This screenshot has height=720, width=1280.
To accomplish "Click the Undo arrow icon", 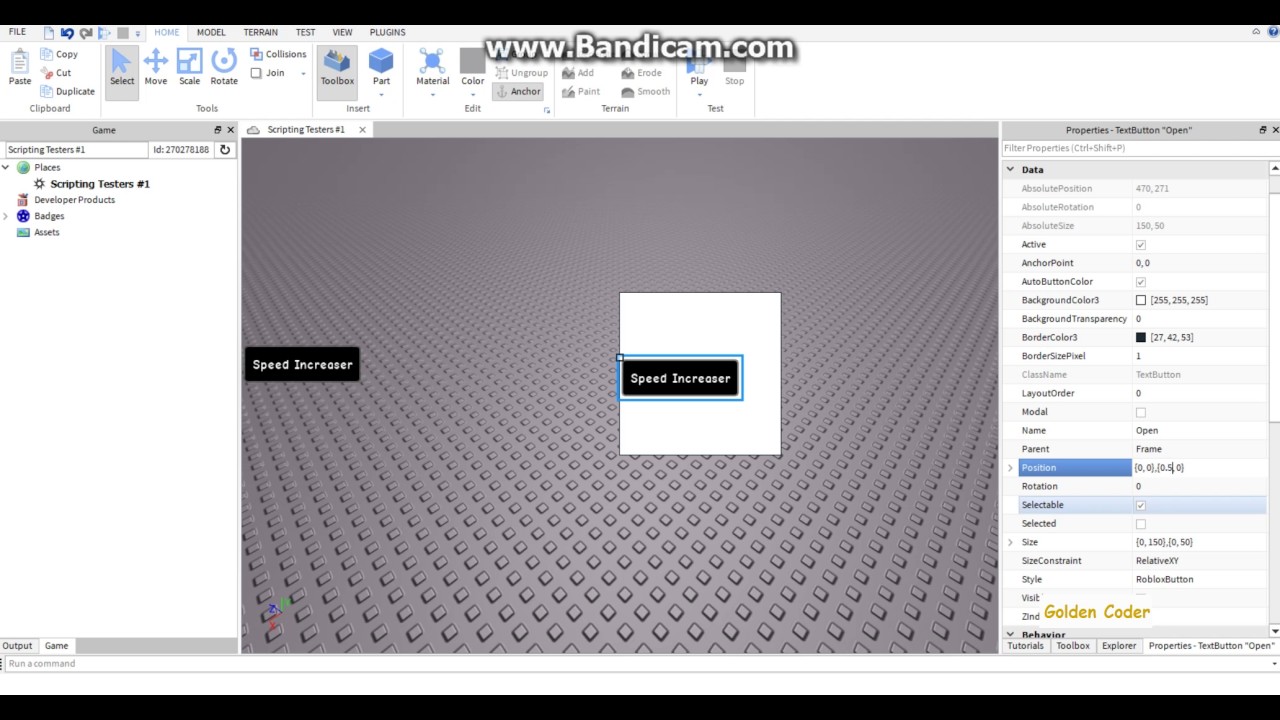I will click(67, 33).
